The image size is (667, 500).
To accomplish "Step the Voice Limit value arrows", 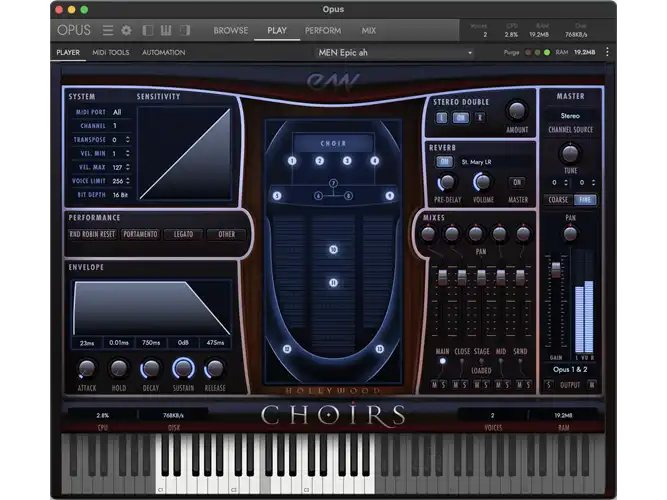I will [x=127, y=181].
